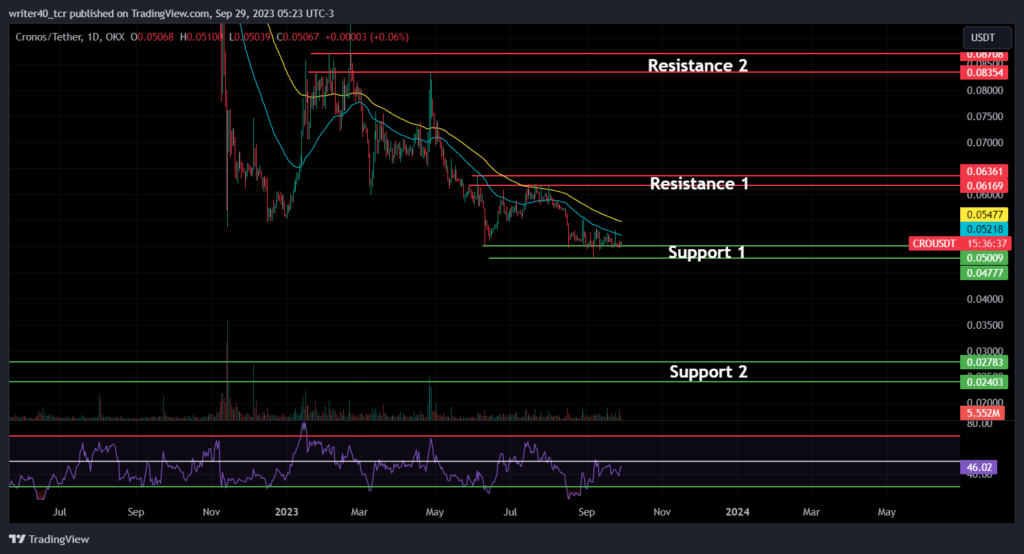The height and width of the screenshot is (554, 1024).
Task: Click the 0.08354 red price label
Action: 984,73
